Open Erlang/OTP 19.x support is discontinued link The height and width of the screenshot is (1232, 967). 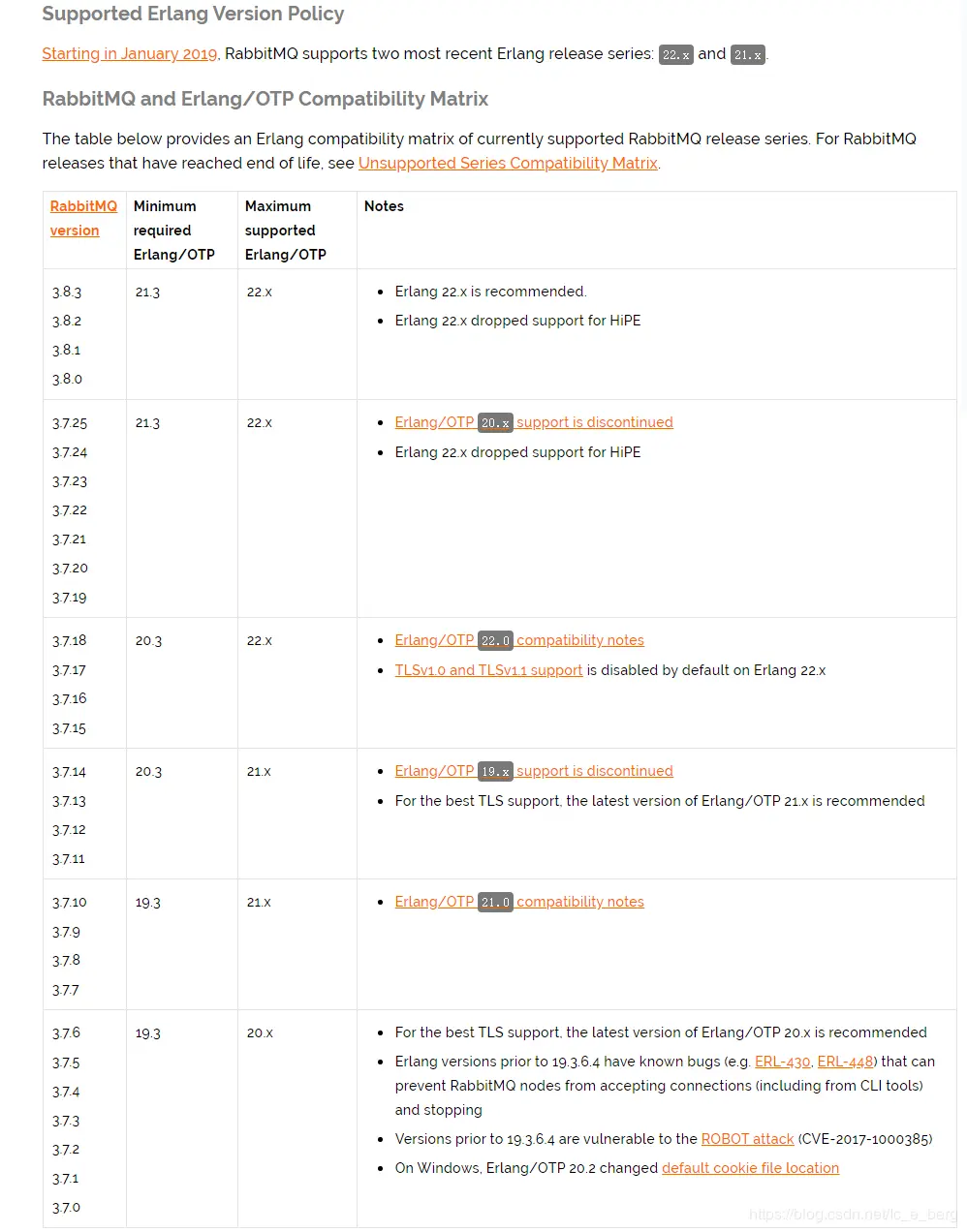coord(534,771)
